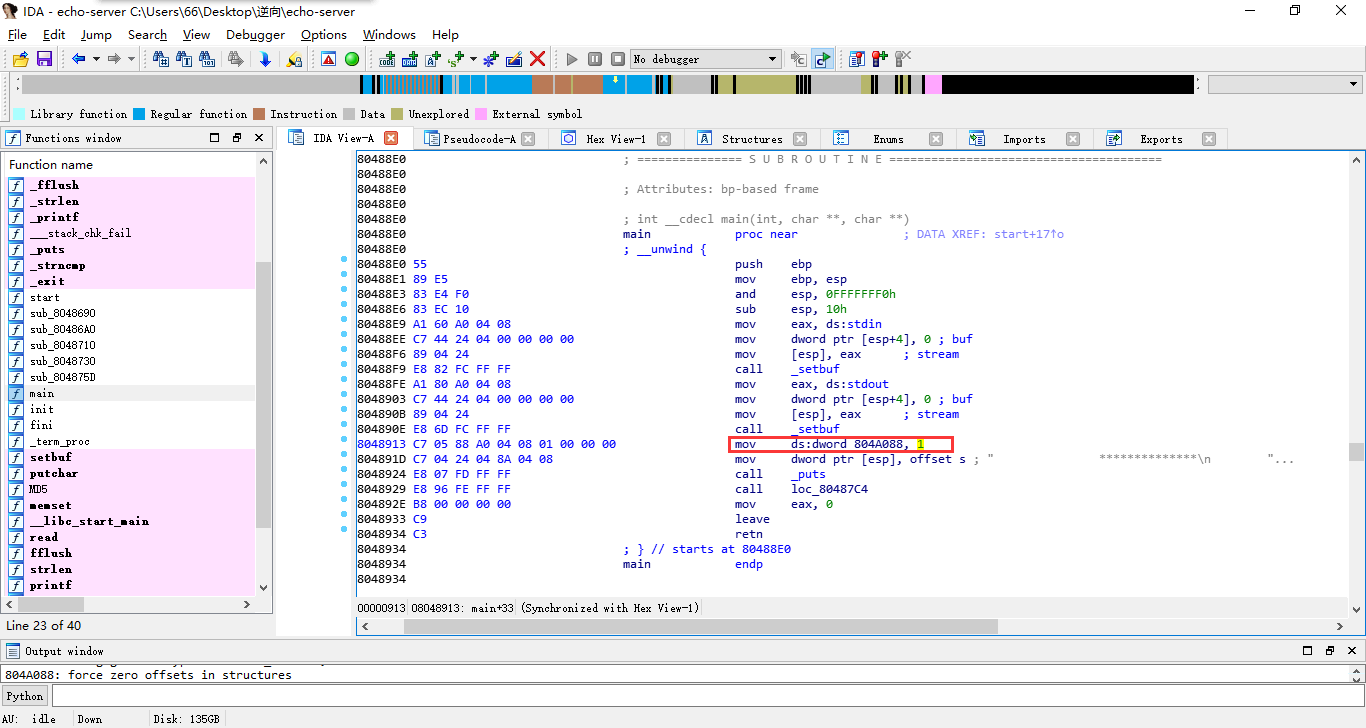Click the Create Struct toolbar icon
The image size is (1366, 728).
pyautogui.click(x=489, y=58)
